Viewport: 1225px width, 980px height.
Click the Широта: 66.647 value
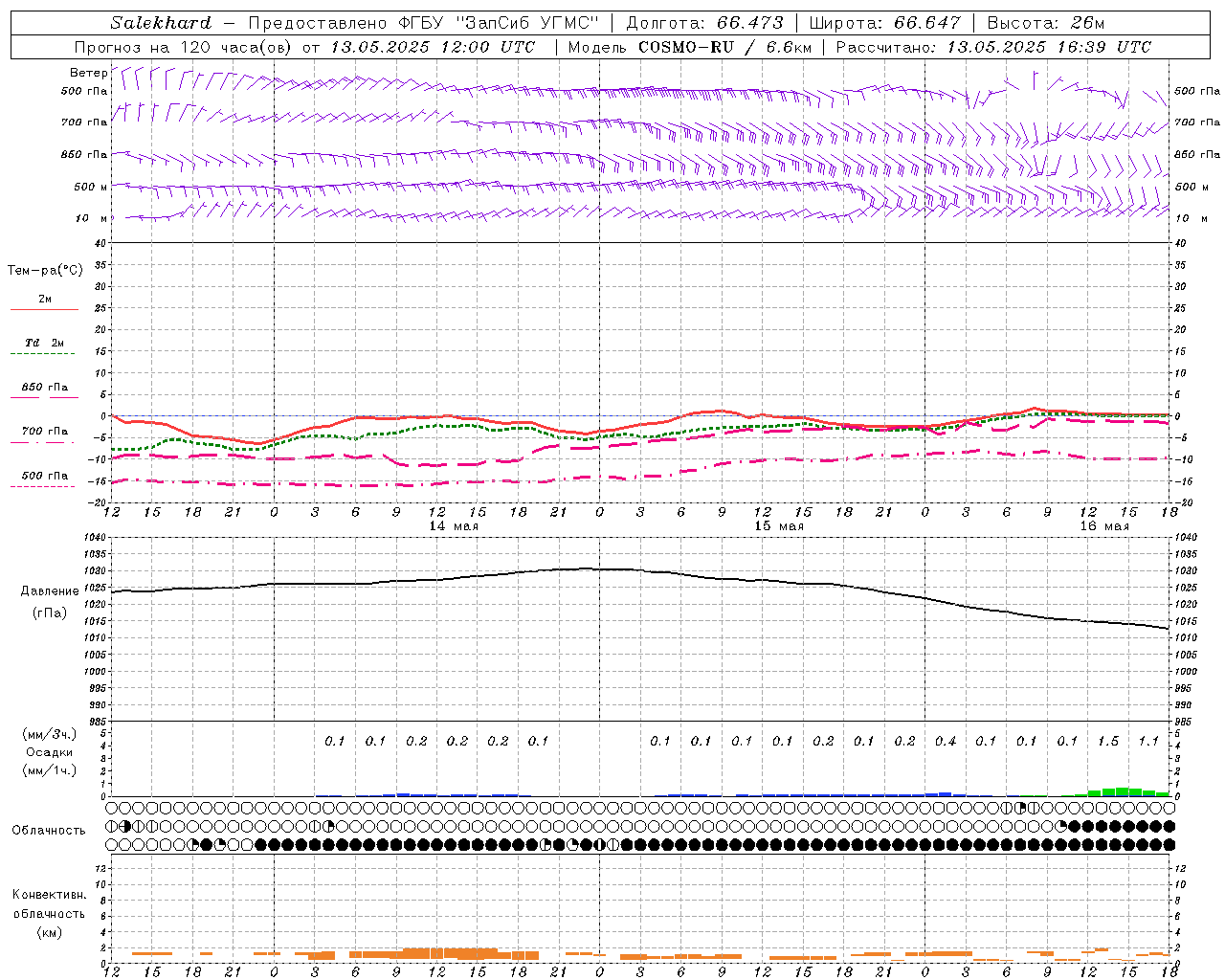(x=885, y=23)
